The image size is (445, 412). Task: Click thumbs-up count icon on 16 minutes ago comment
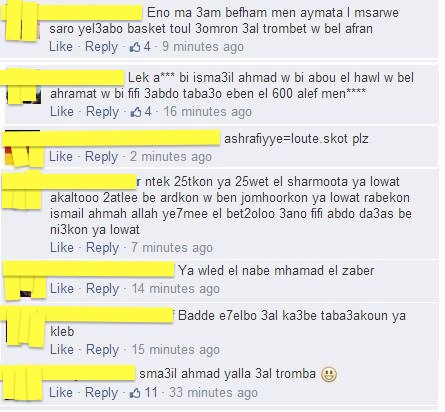136,112
